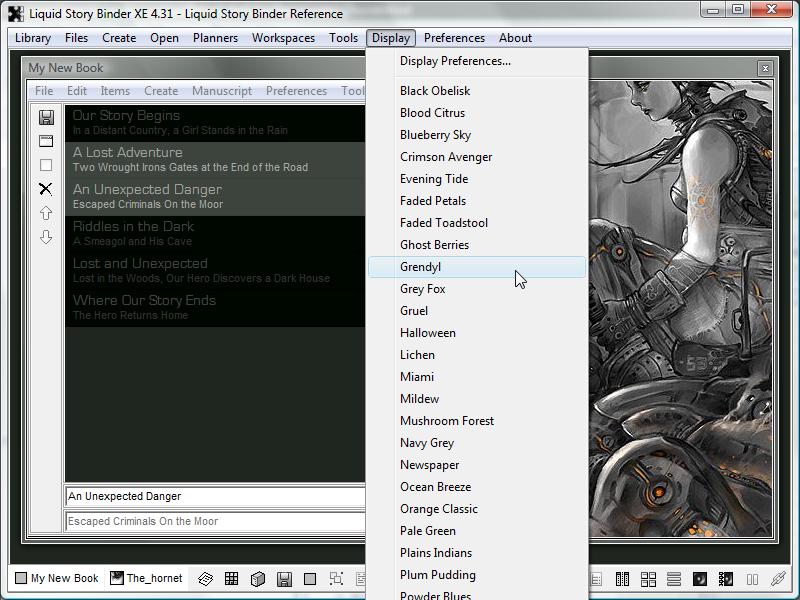This screenshot has width=800, height=600.
Task: Click the window icon below save icon
Action: pyautogui.click(x=46, y=141)
